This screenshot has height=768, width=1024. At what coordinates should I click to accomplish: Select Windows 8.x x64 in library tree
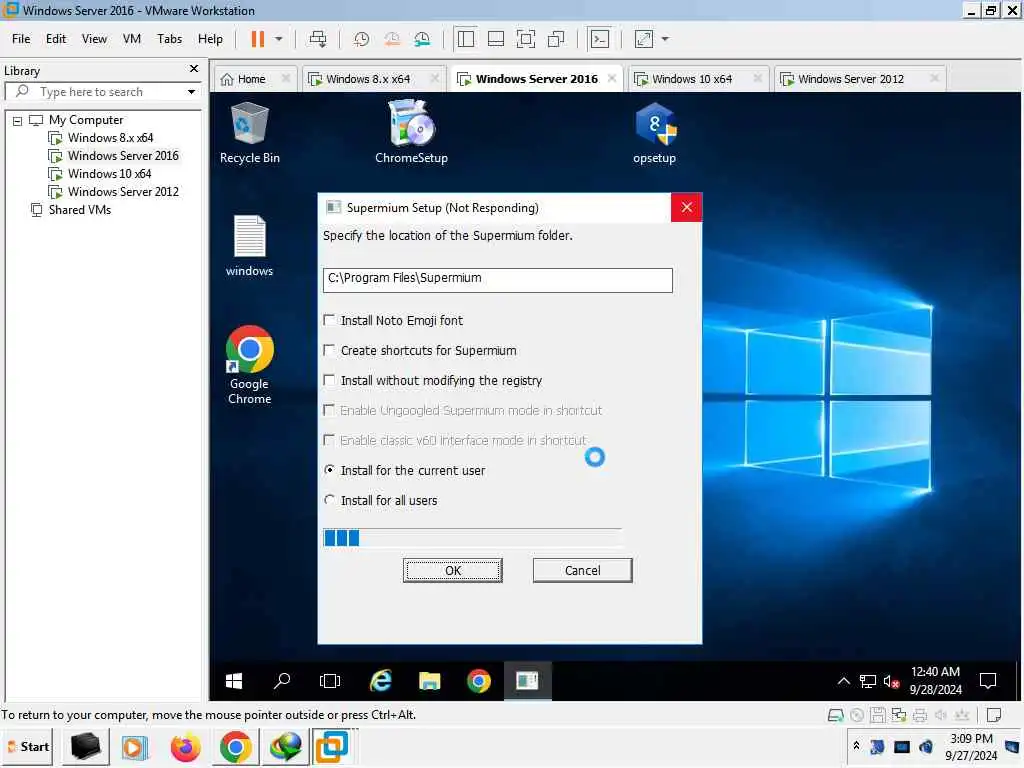pos(110,138)
